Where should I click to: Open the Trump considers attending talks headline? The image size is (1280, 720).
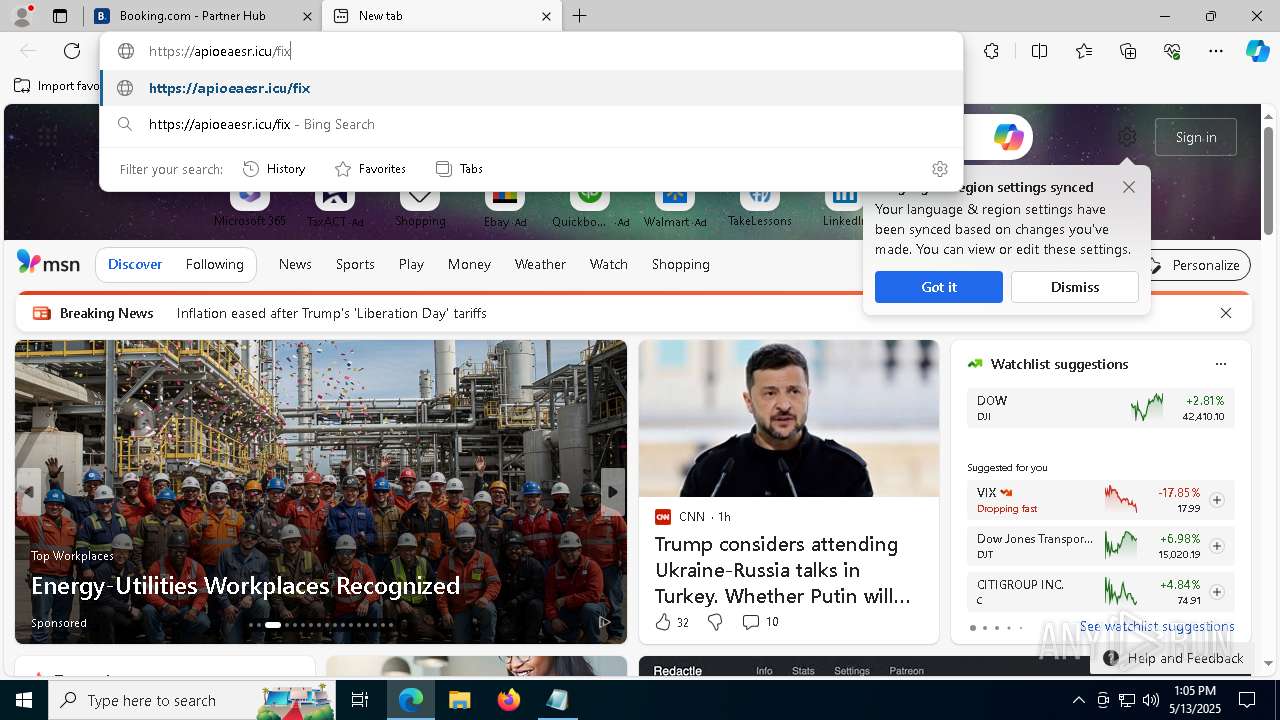point(783,570)
